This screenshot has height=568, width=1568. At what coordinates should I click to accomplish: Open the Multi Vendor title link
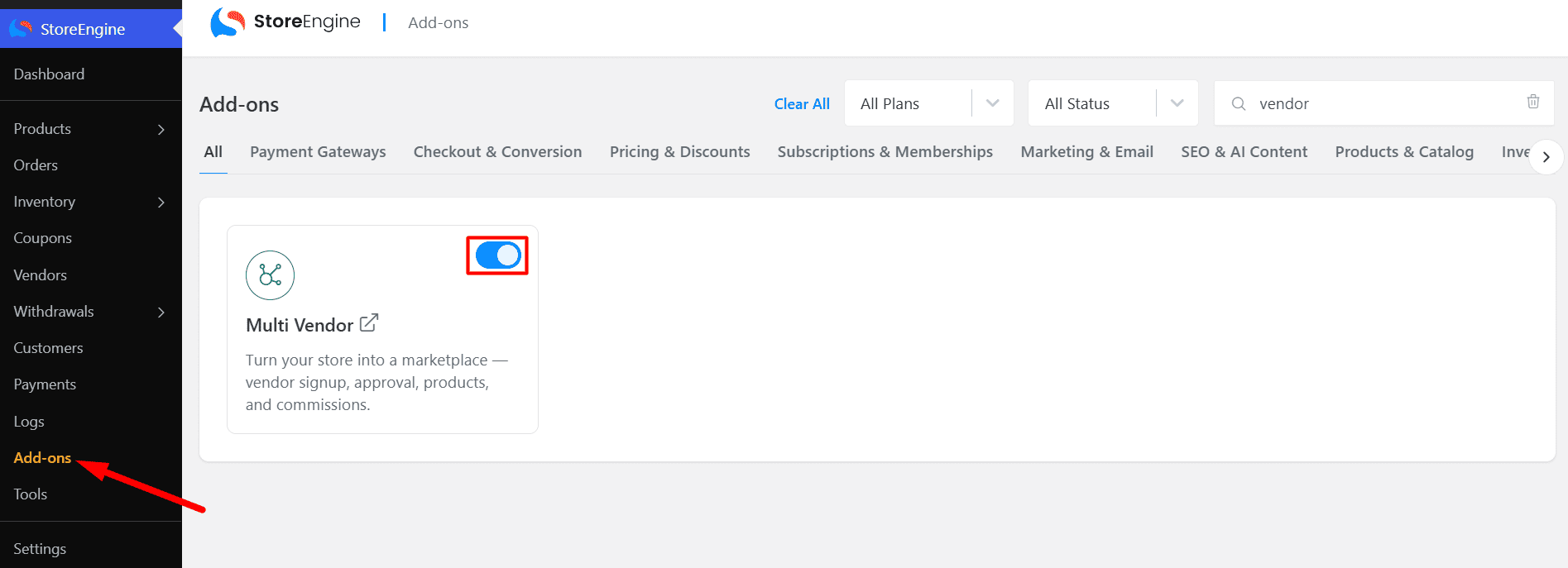click(300, 325)
